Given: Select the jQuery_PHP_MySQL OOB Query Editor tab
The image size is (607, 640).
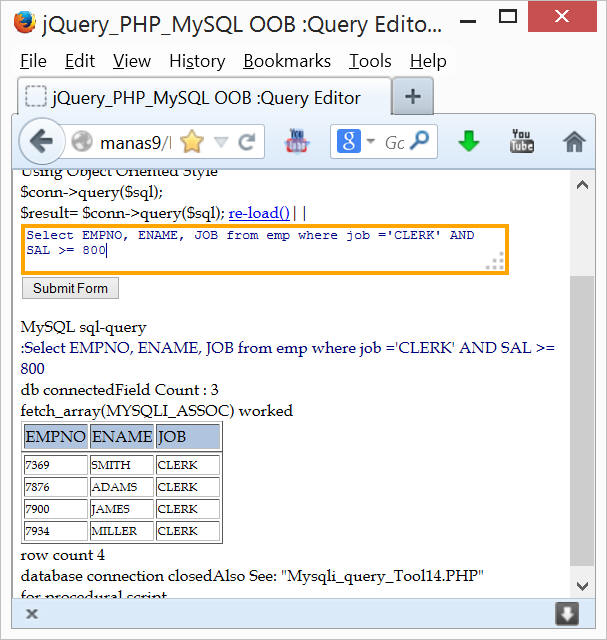Looking at the screenshot, I should 205,97.
